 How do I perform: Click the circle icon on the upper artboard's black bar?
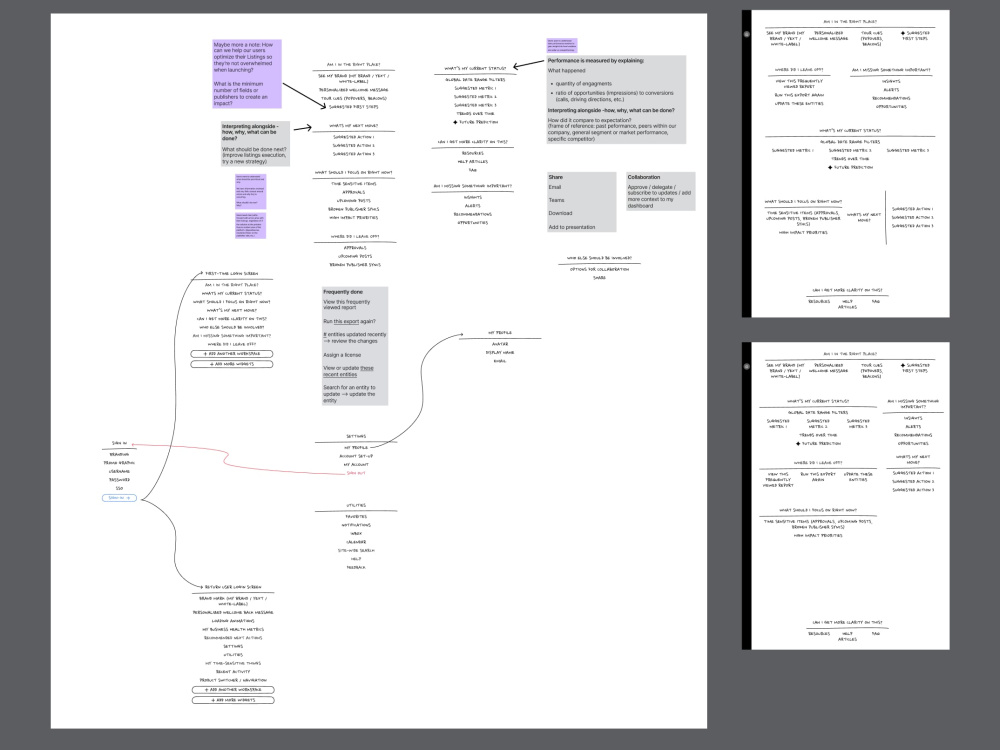[746, 34]
